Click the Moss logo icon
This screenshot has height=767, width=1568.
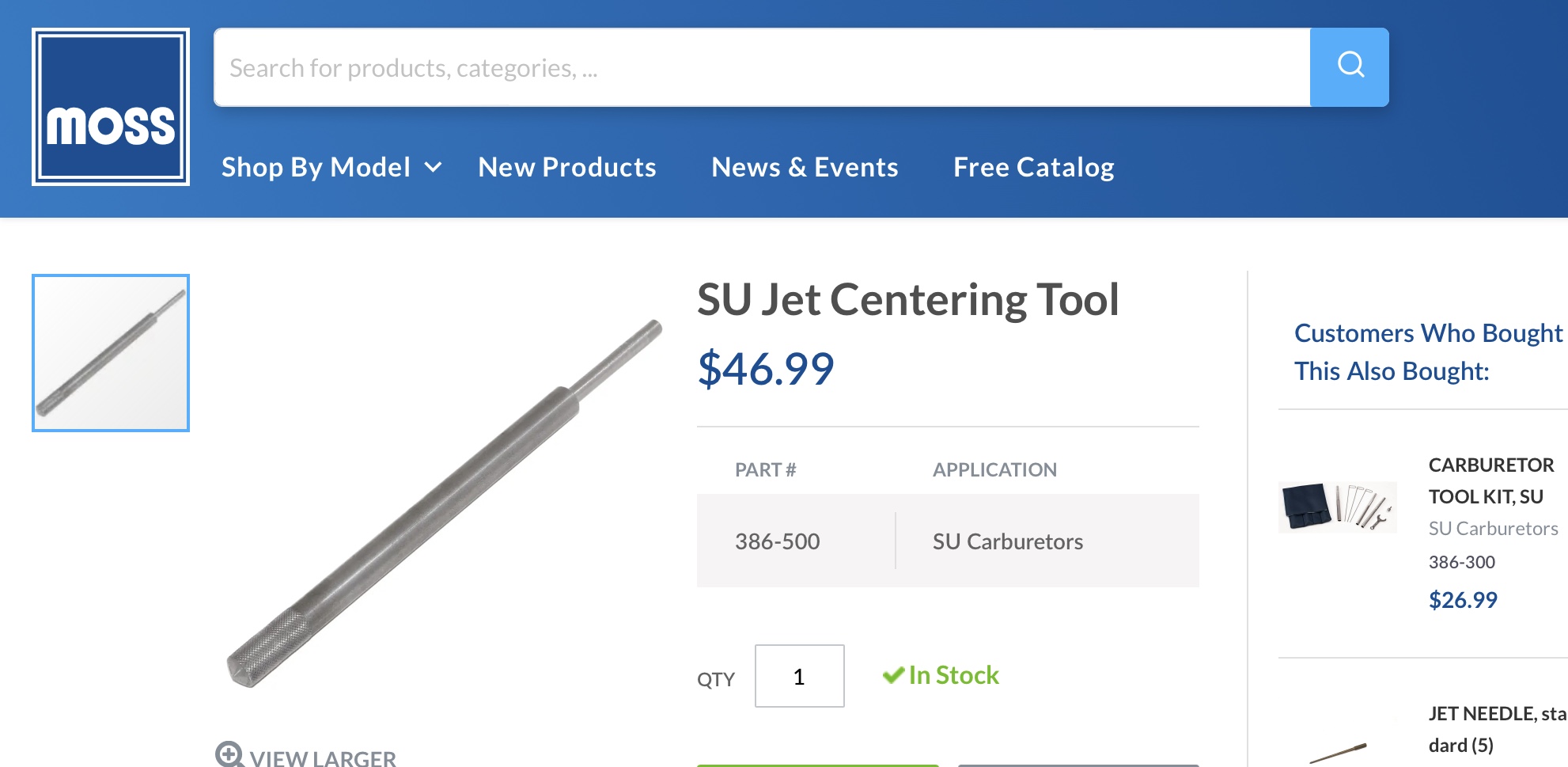[x=111, y=107]
